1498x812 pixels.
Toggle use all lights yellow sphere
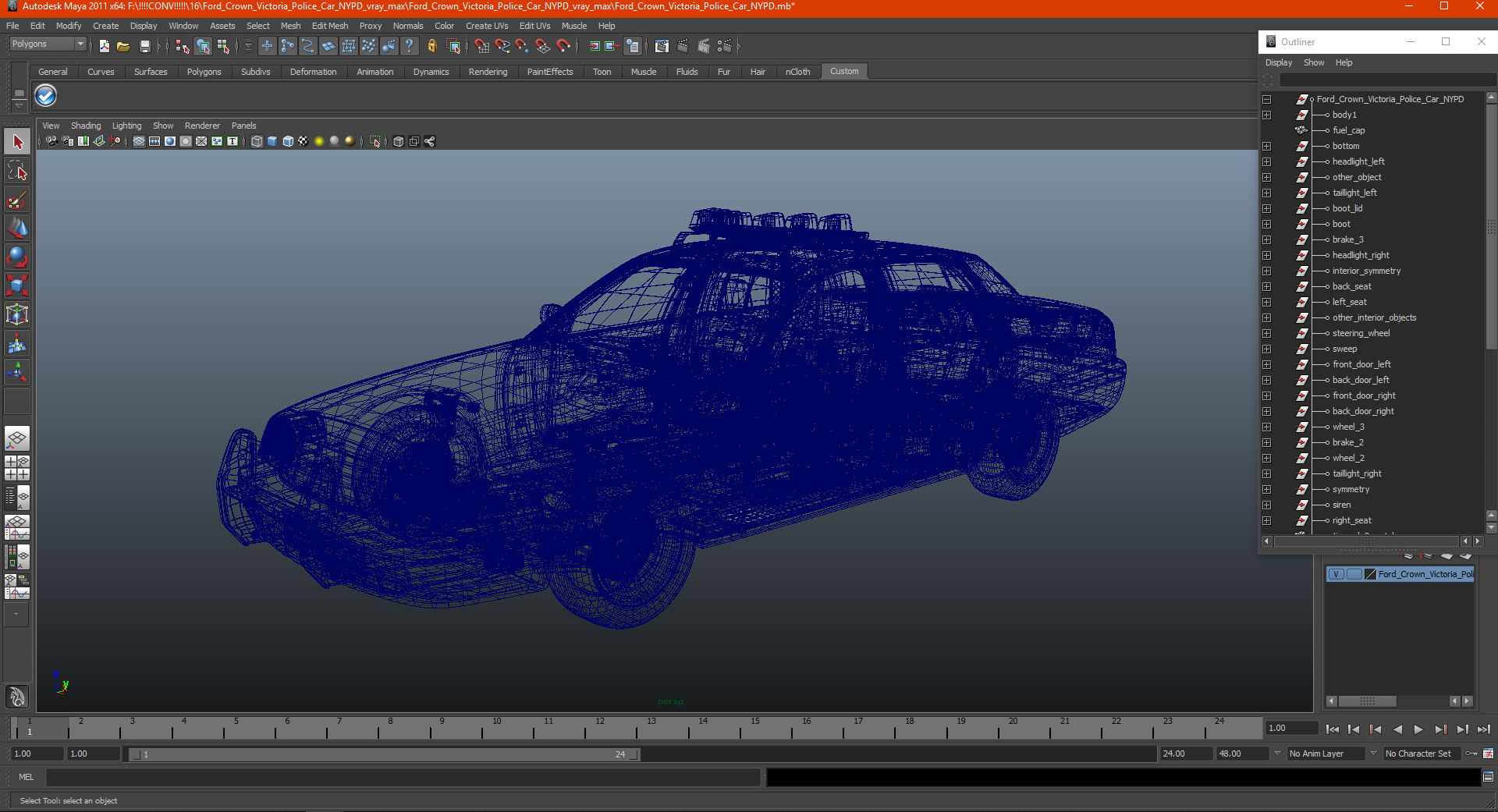coord(319,141)
